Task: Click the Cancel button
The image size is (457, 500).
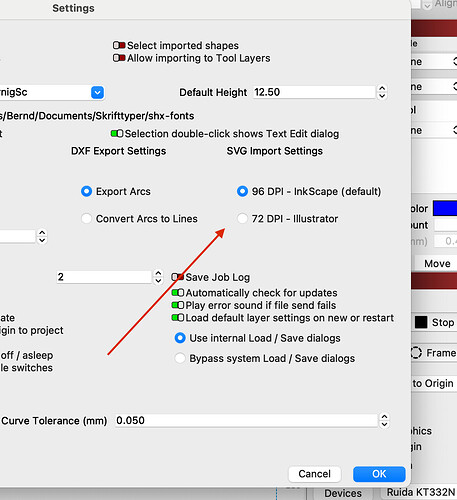Action: 315,474
